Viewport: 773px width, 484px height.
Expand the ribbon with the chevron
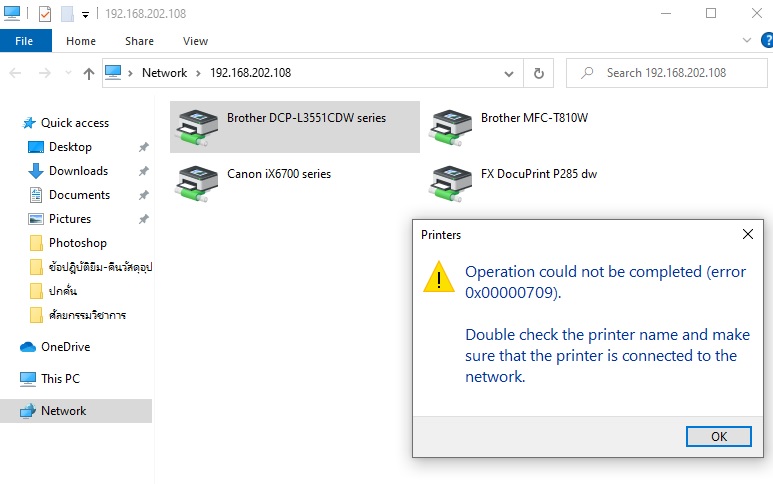747,40
